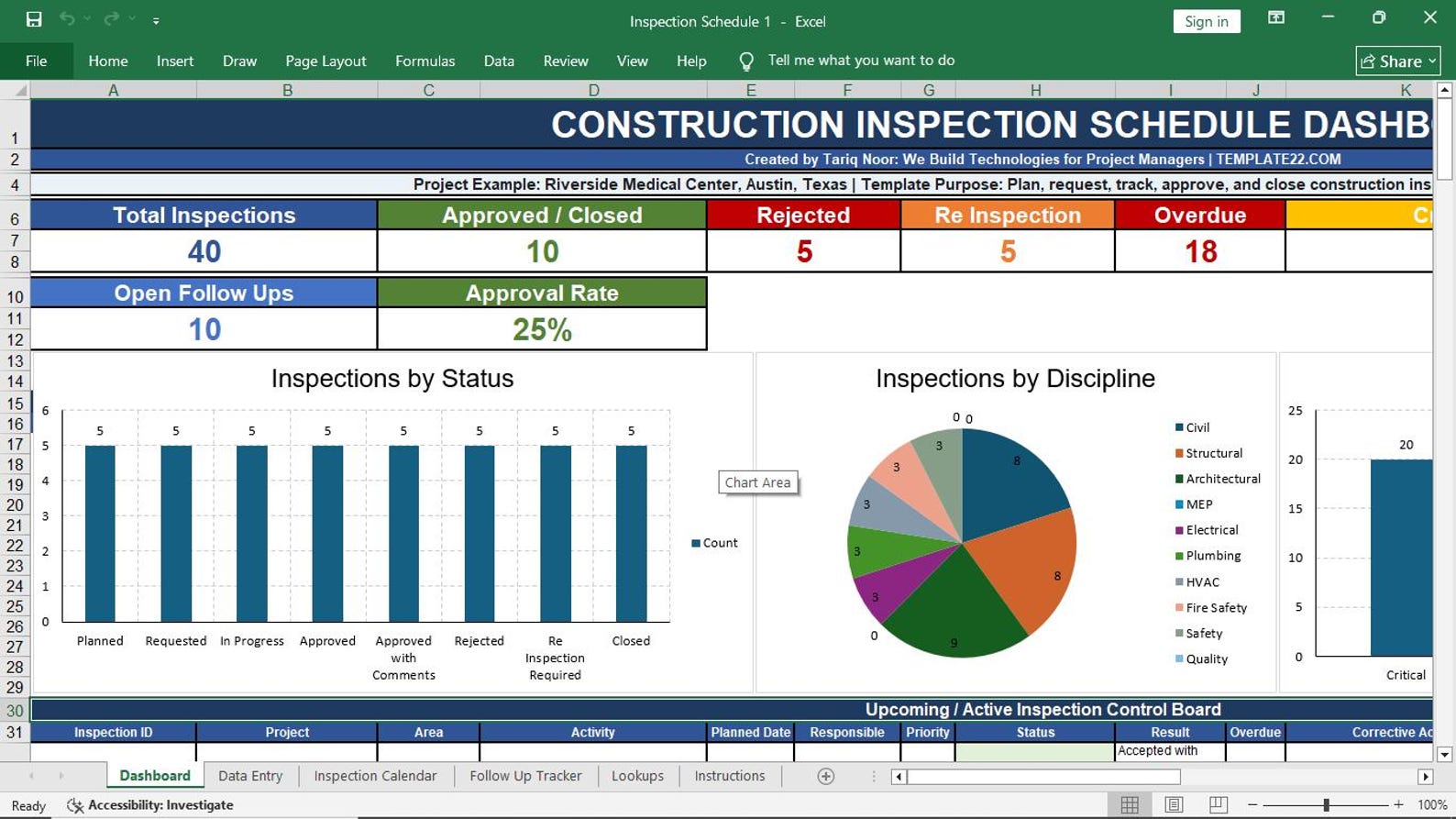Image resolution: width=1456 pixels, height=819 pixels.
Task: Switch to Page Layout view icon
Action: [1174, 804]
